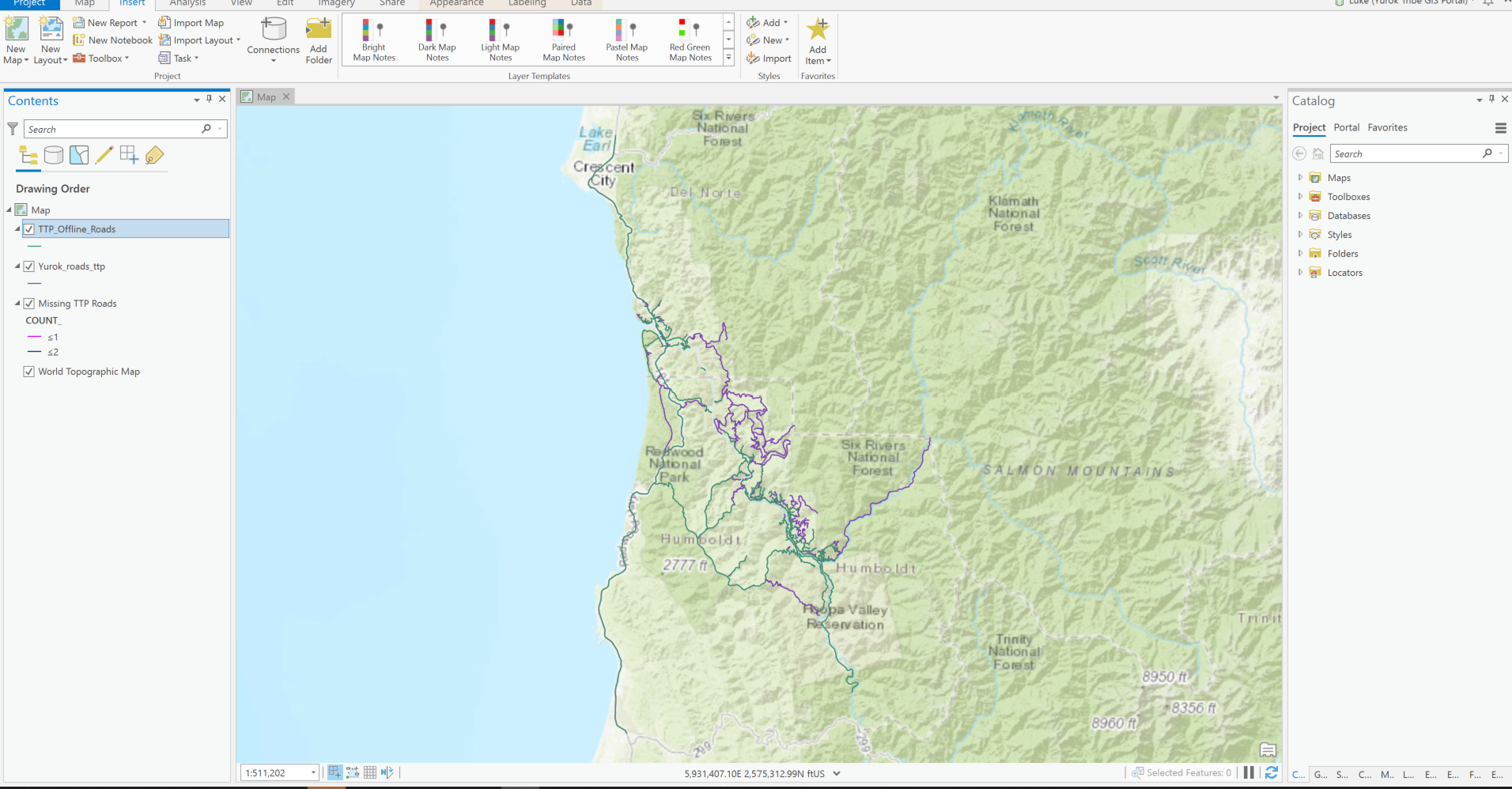This screenshot has width=1512, height=789.
Task: Switch to List By Labeling view
Action: tap(155, 156)
